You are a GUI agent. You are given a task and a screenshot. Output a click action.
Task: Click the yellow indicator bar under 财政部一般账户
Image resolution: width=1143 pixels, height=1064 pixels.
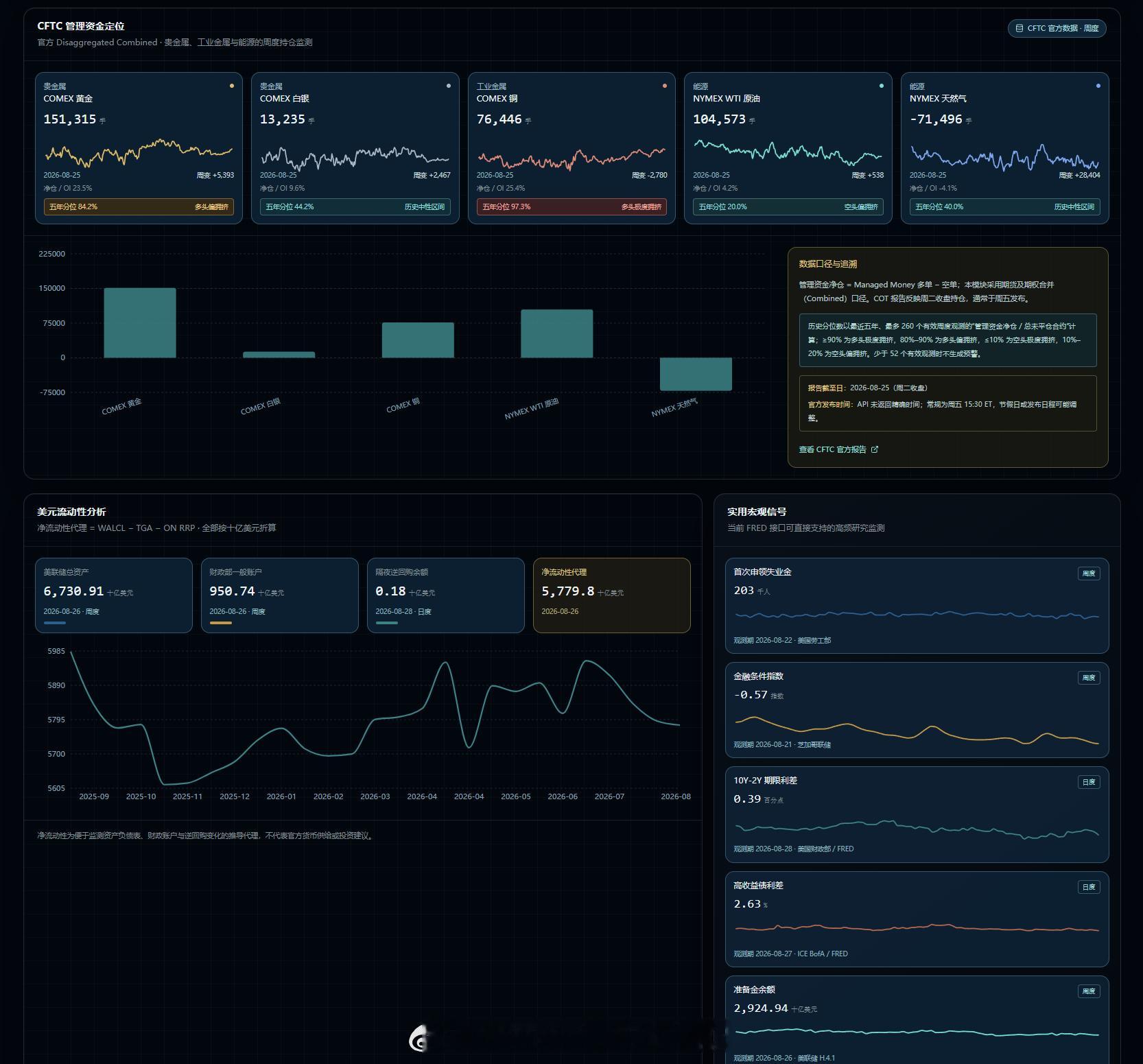click(x=221, y=623)
